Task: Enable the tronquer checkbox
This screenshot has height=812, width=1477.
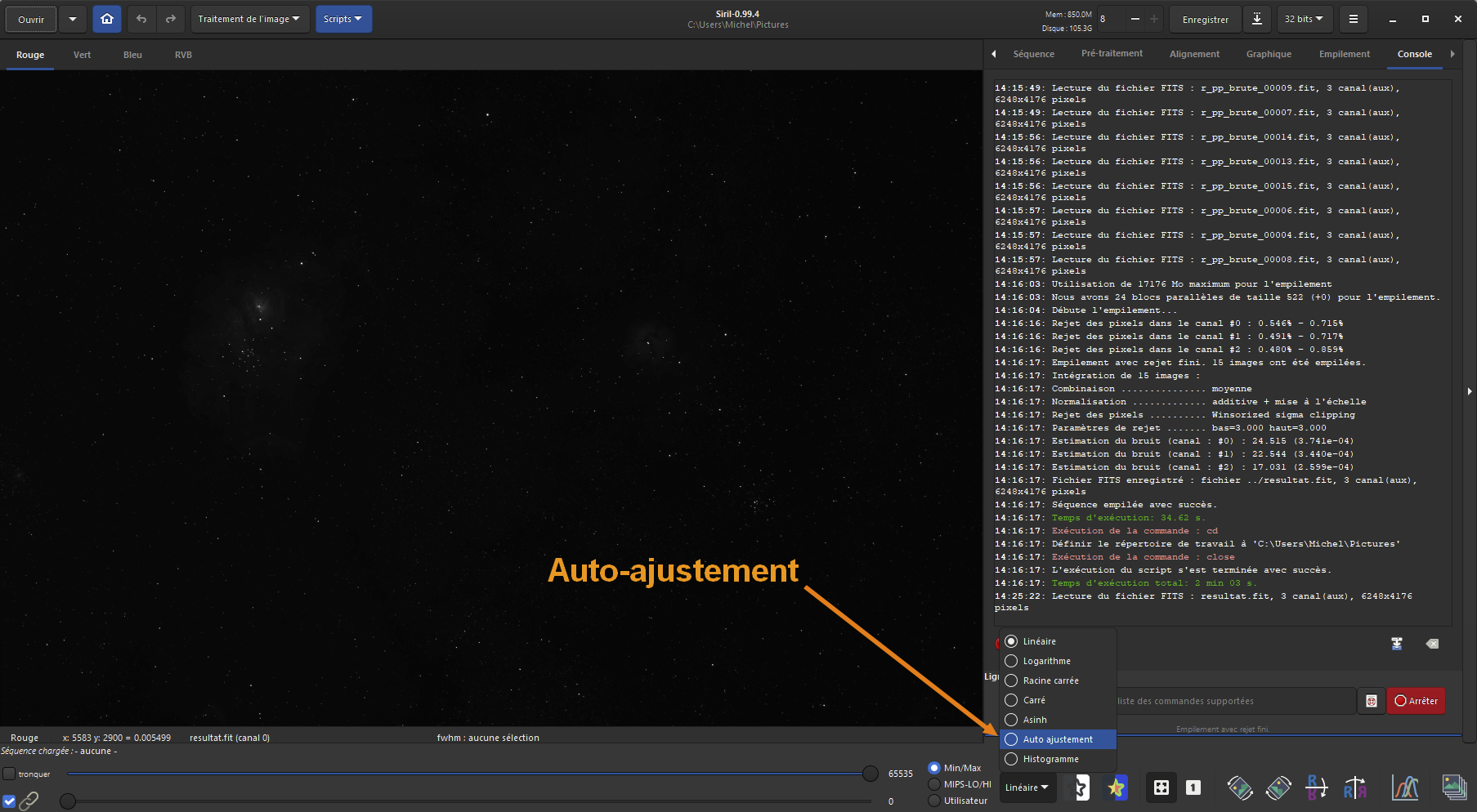Action: coord(9,774)
